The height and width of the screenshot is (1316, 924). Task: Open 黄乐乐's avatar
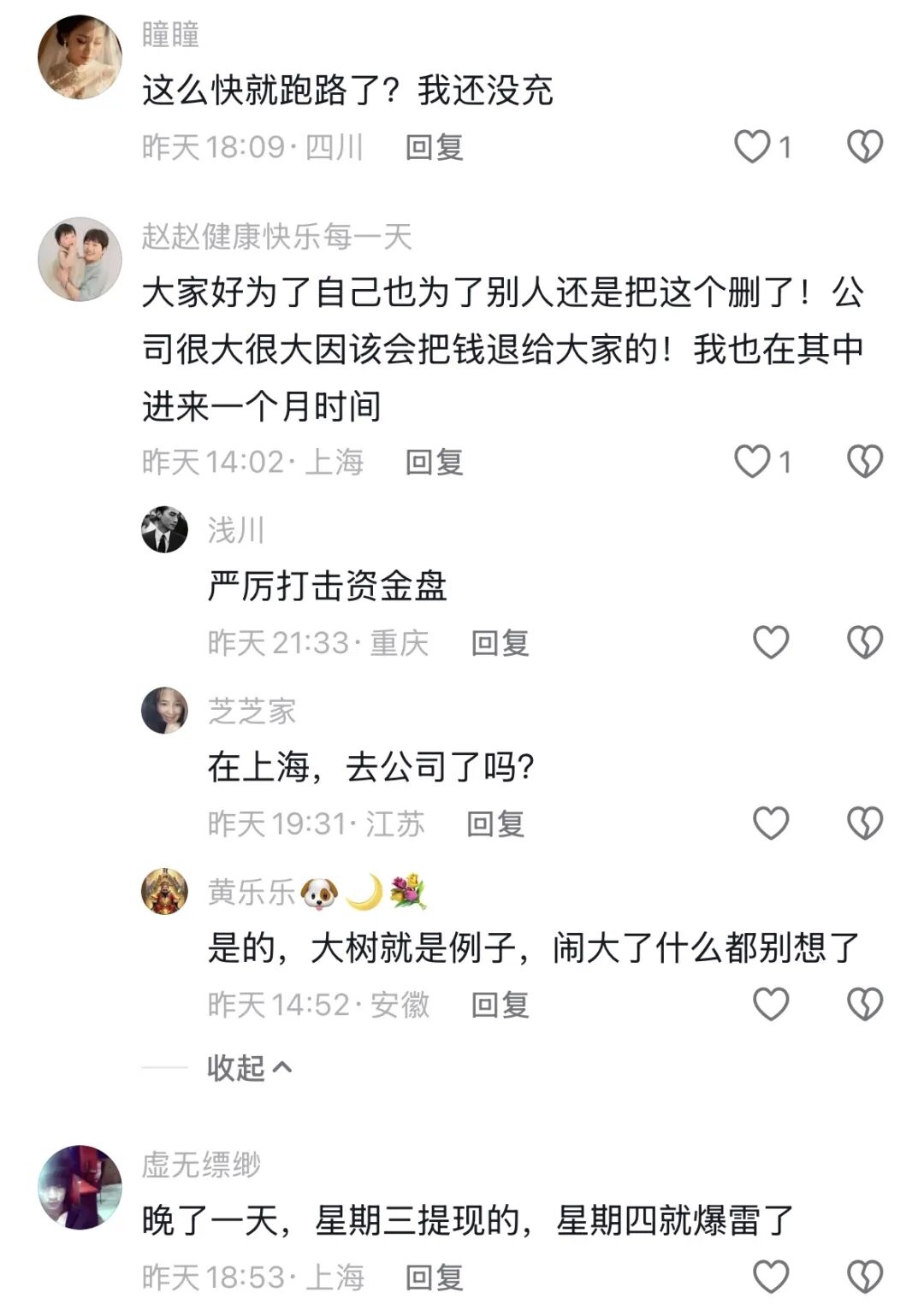[x=164, y=891]
